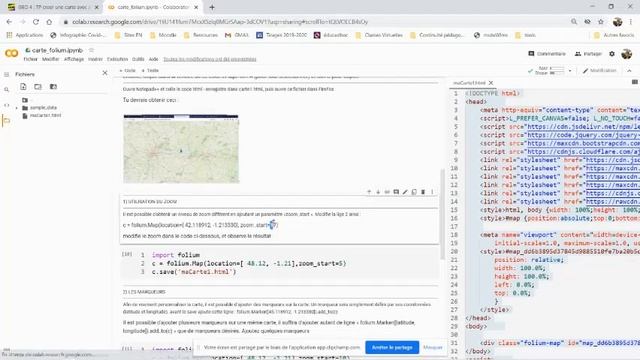Open the Chrome three-dot menu

[631, 22]
